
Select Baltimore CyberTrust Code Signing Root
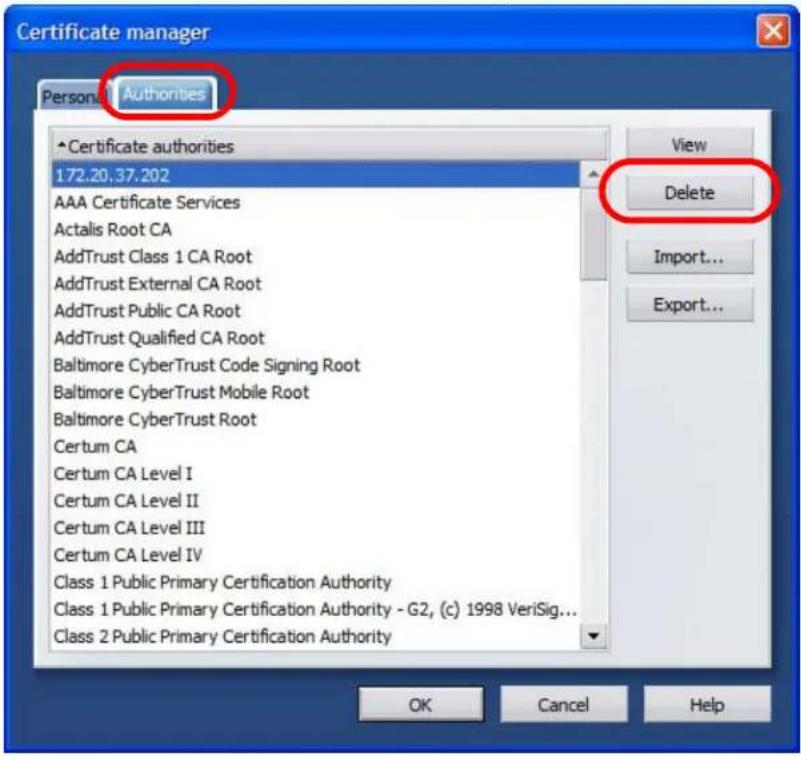(x=316, y=365)
